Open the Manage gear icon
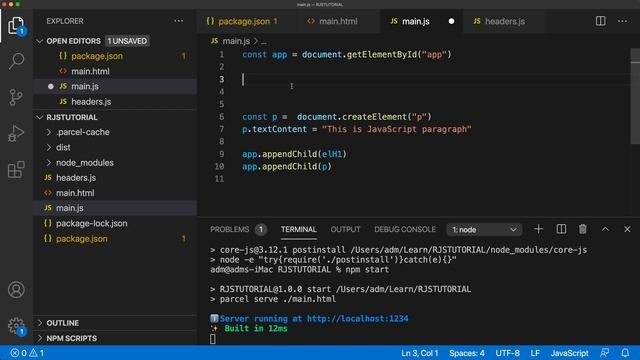 (x=16, y=326)
